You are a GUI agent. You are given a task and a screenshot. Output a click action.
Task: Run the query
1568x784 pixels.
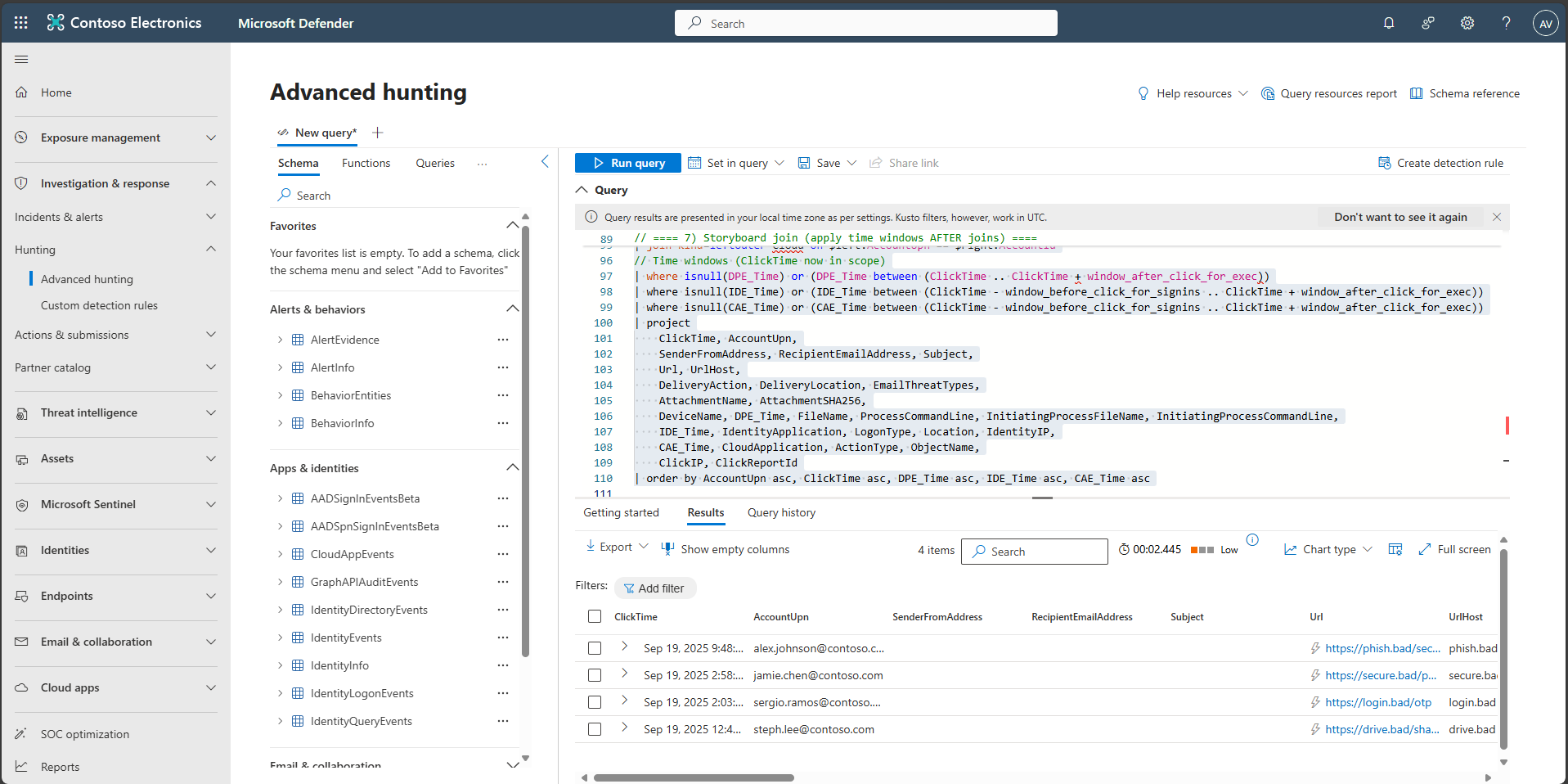pos(628,163)
